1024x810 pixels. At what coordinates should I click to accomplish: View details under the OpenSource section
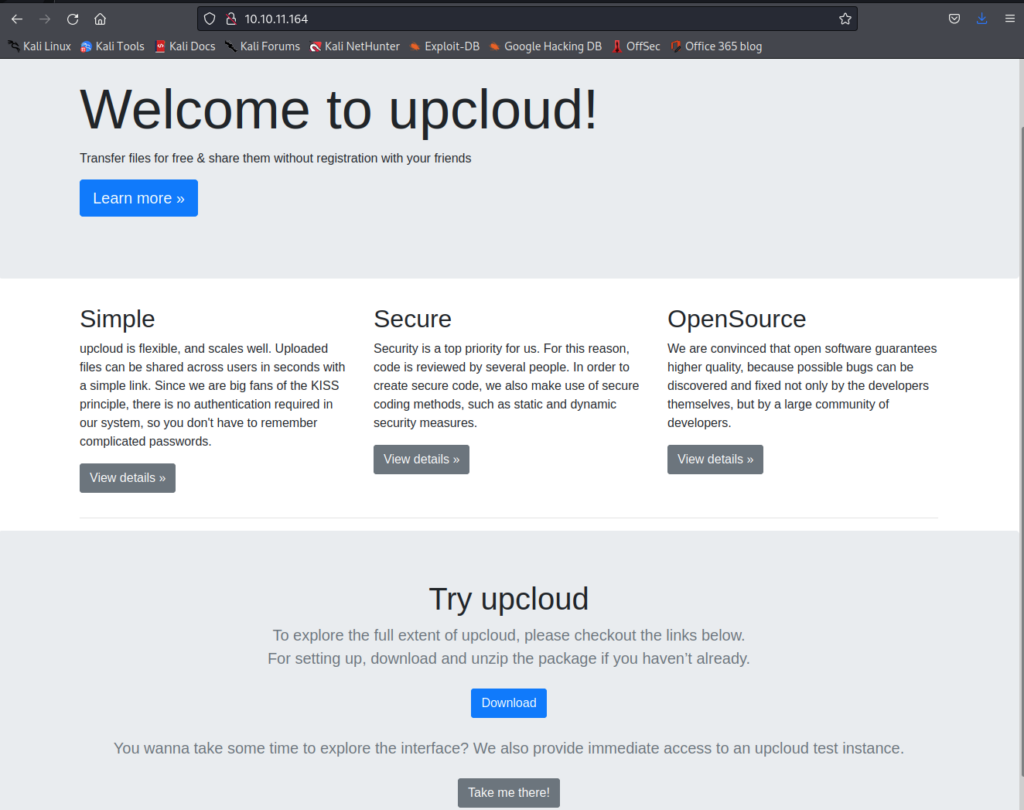[715, 459]
